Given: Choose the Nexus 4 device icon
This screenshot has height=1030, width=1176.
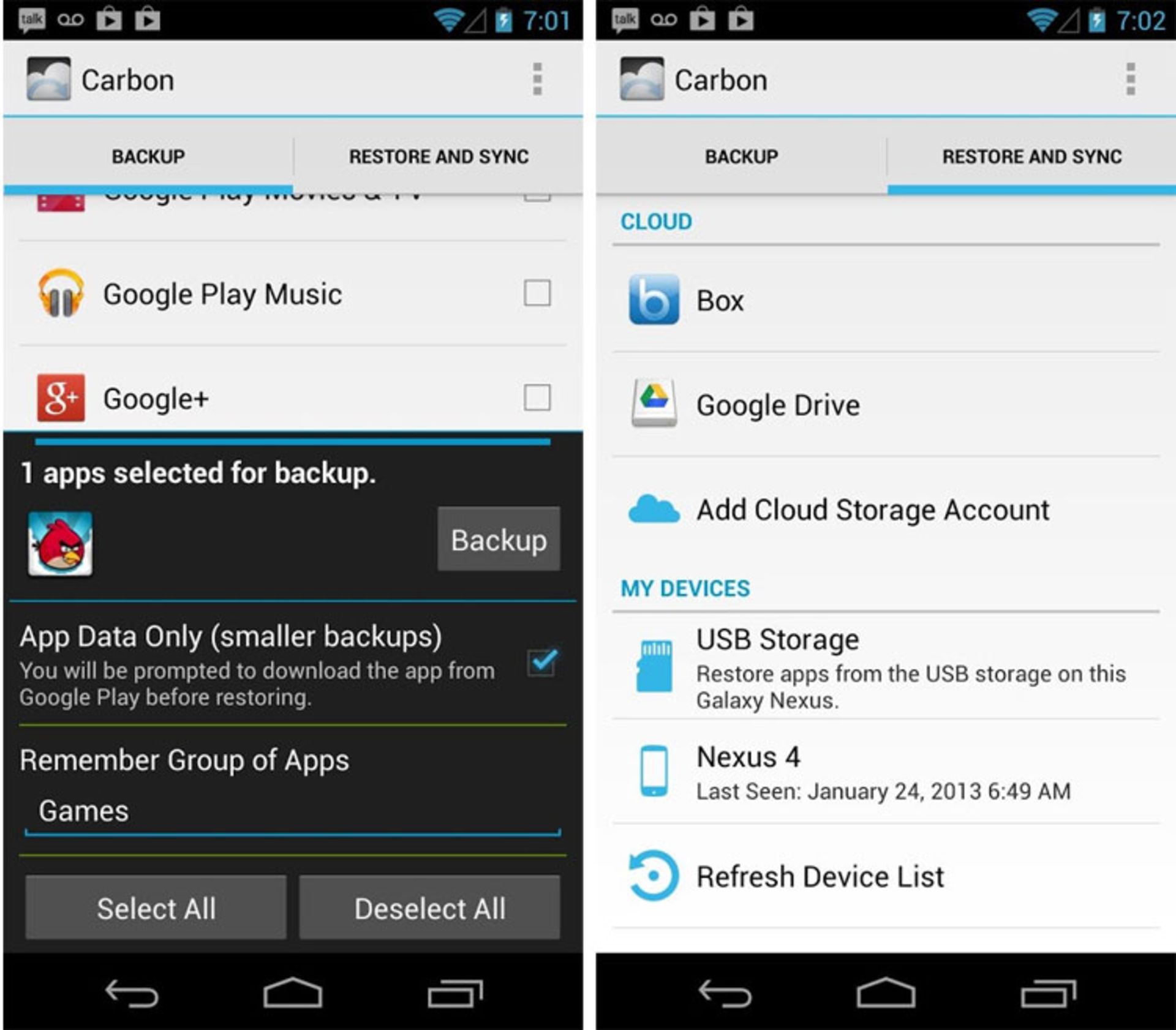Looking at the screenshot, I should point(654,770).
